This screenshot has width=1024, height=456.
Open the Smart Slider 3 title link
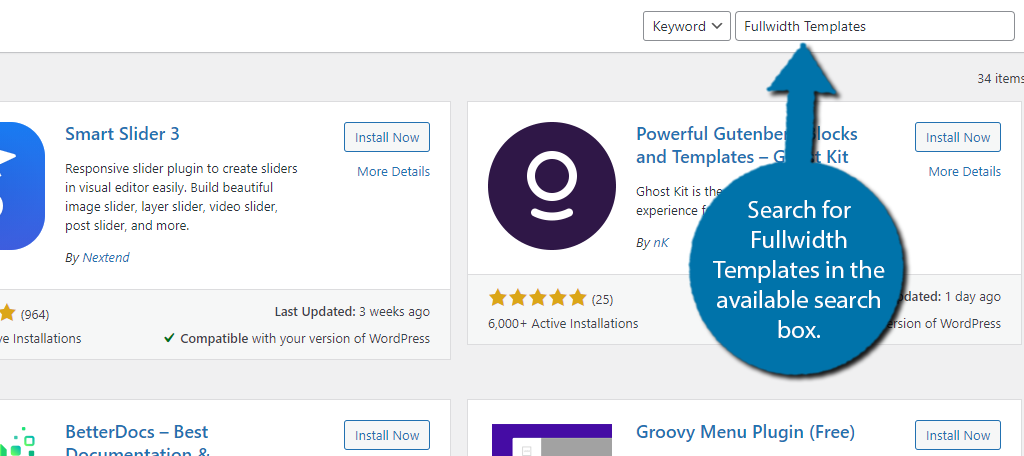click(122, 134)
